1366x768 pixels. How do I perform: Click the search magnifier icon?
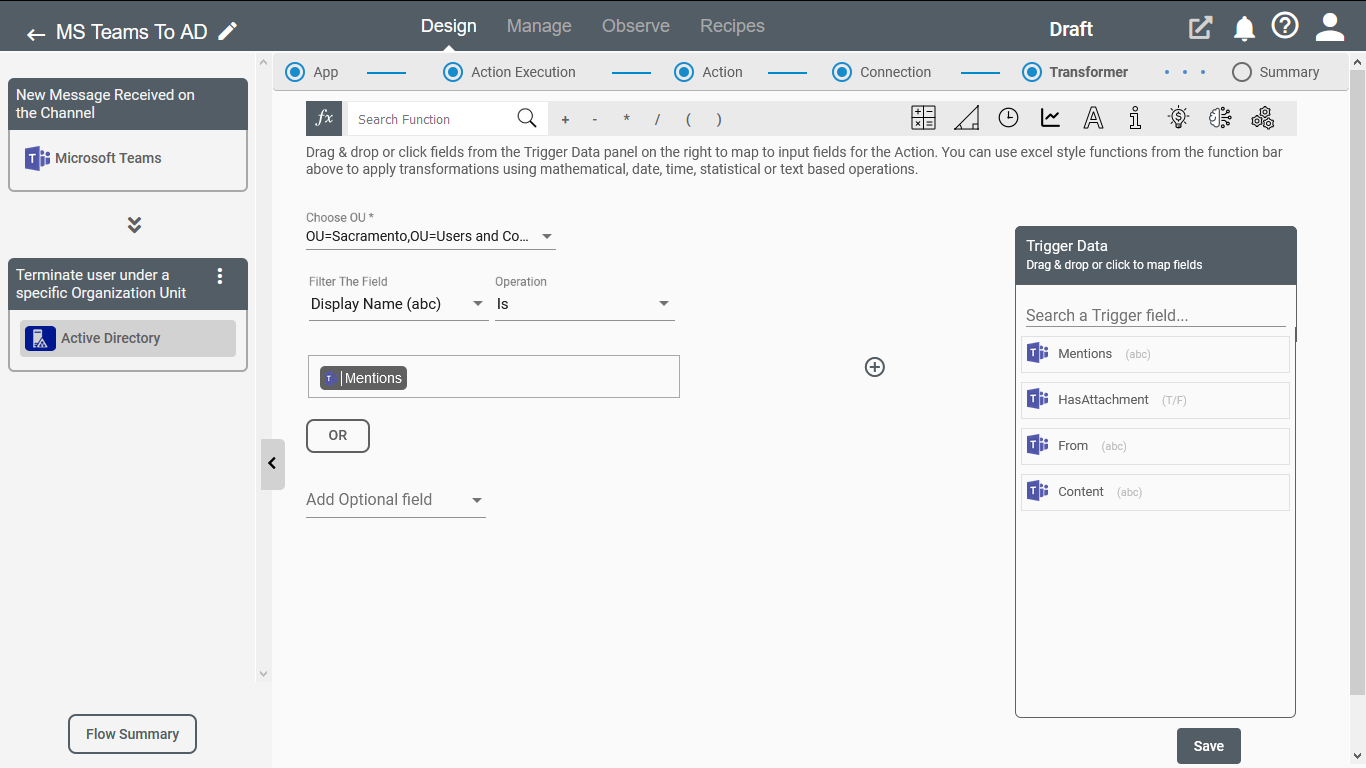coord(527,118)
